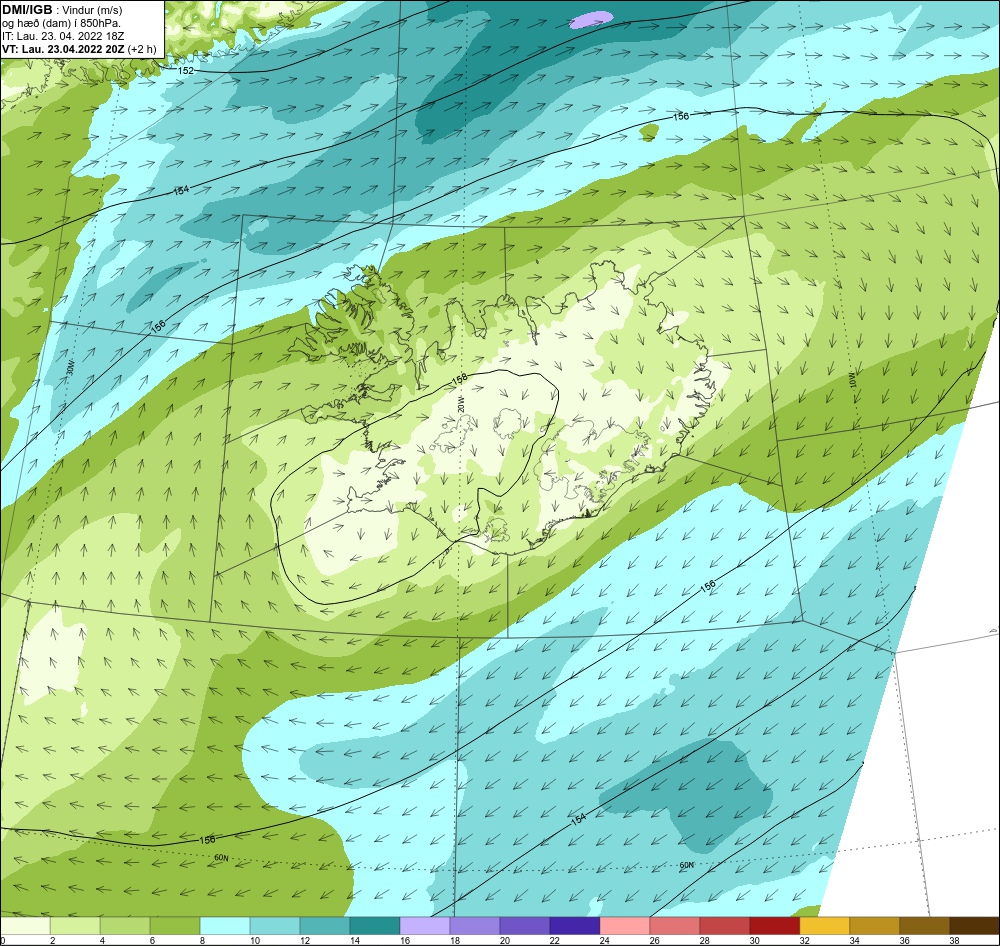Pick the 4–6 m/s green legend swatch
This screenshot has width=1000, height=946.
click(125, 926)
